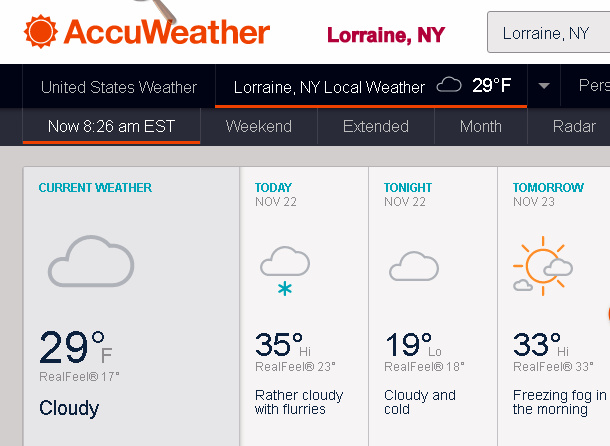Screen dimensions: 610x446
Task: Click the cloud icon in navigation bar
Action: 449,86
